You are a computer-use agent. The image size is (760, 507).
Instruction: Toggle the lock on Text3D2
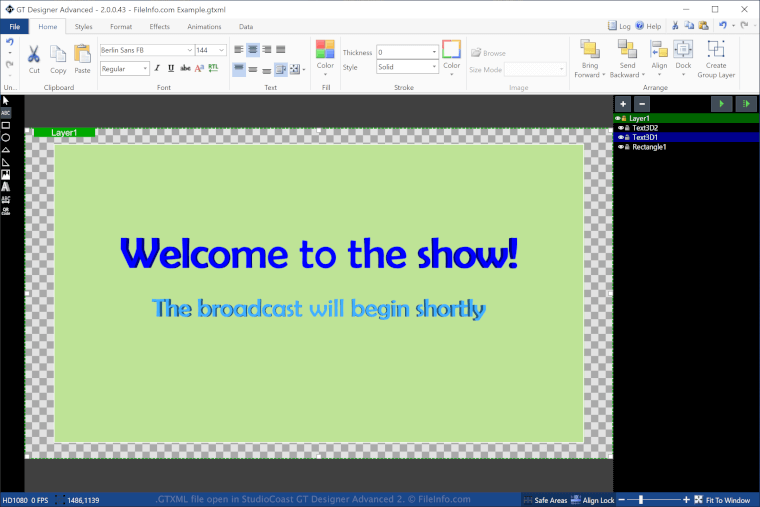pyautogui.click(x=627, y=128)
